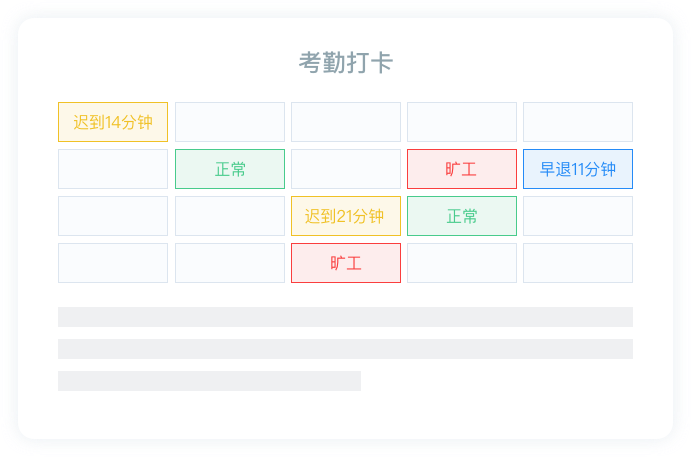Select empty cell between second-row 正常 and 旷工
691x457 pixels.
pos(345,169)
